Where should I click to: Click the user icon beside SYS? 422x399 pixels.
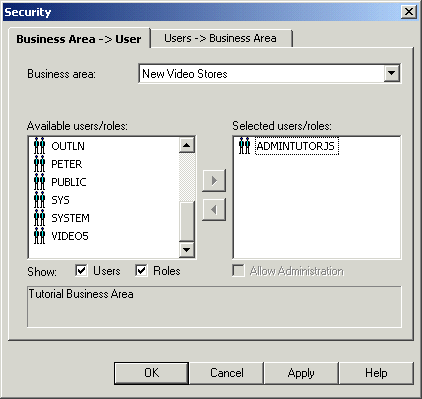pyautogui.click(x=39, y=200)
